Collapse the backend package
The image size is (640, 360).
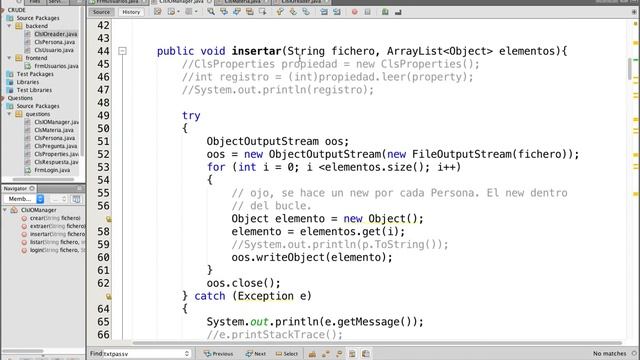(x=9, y=26)
